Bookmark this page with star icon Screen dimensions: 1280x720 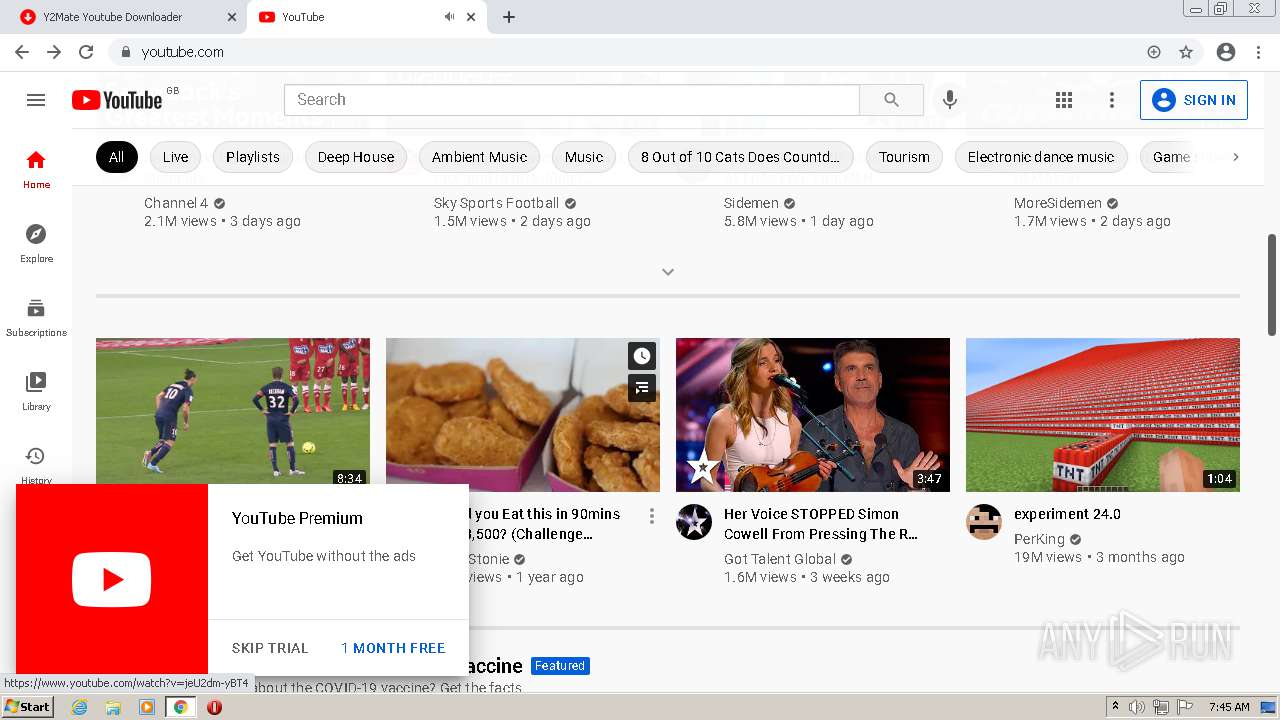tap(1186, 52)
